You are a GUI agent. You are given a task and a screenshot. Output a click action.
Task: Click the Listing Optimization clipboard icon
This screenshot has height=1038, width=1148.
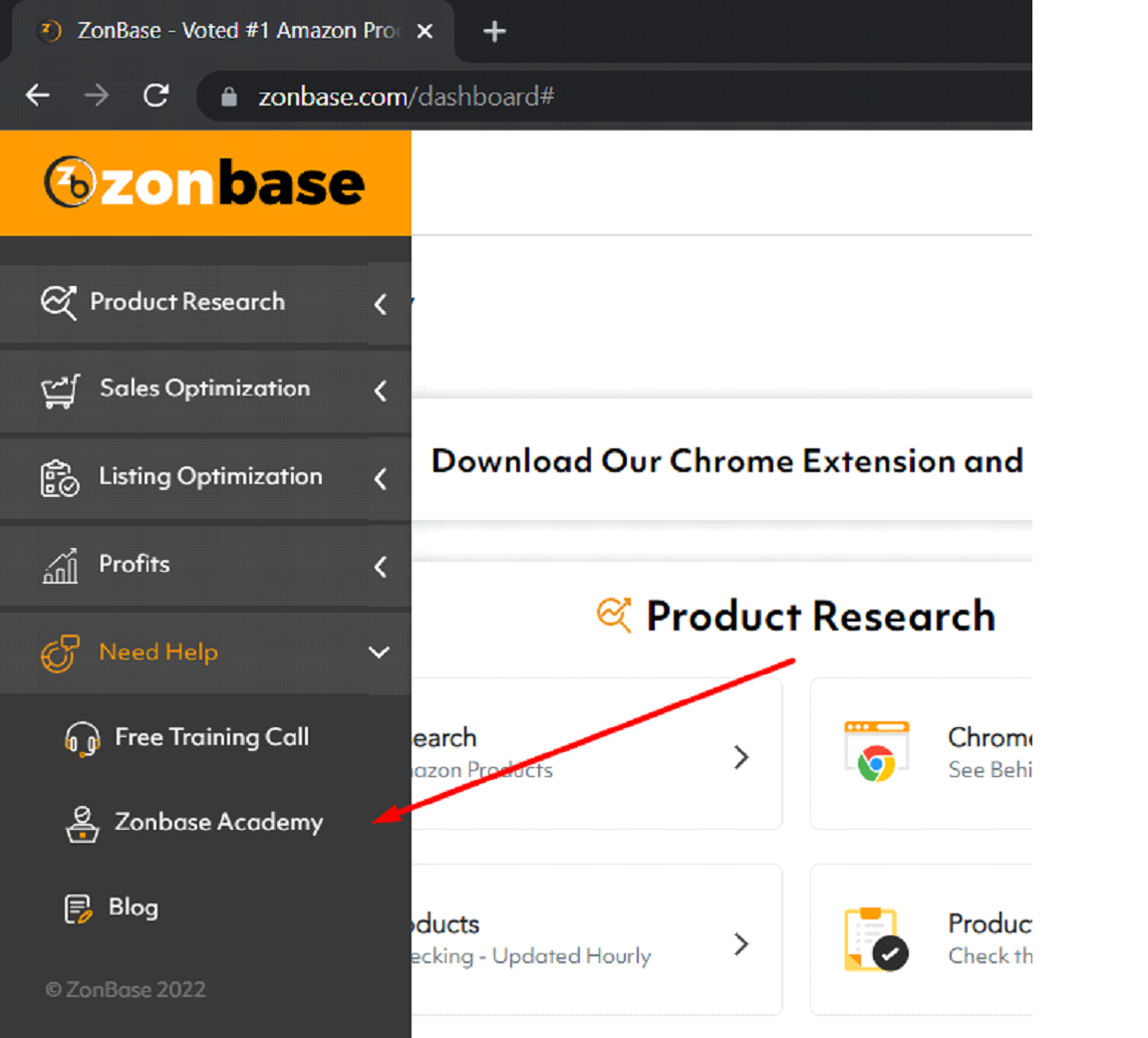point(60,478)
